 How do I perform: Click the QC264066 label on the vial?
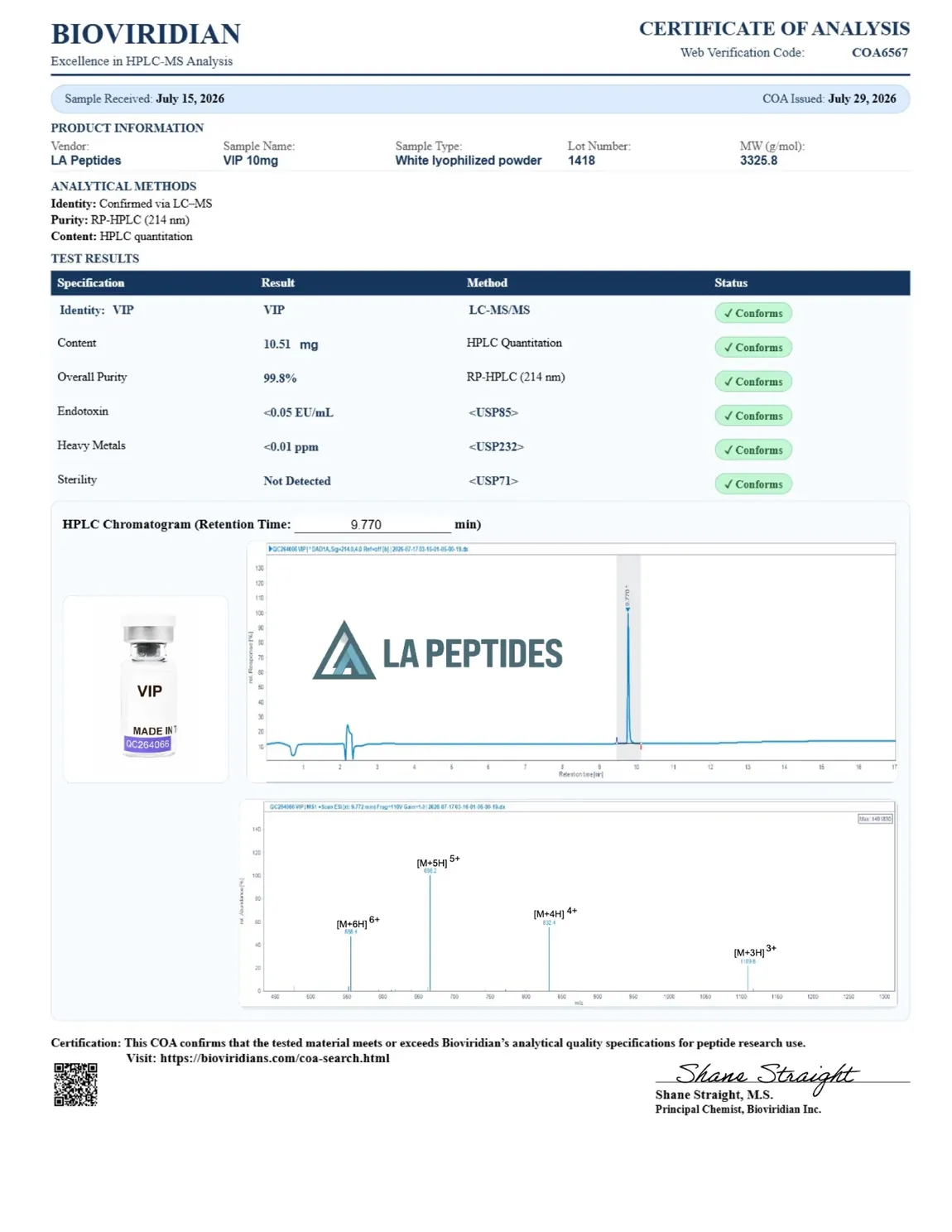coord(147,744)
